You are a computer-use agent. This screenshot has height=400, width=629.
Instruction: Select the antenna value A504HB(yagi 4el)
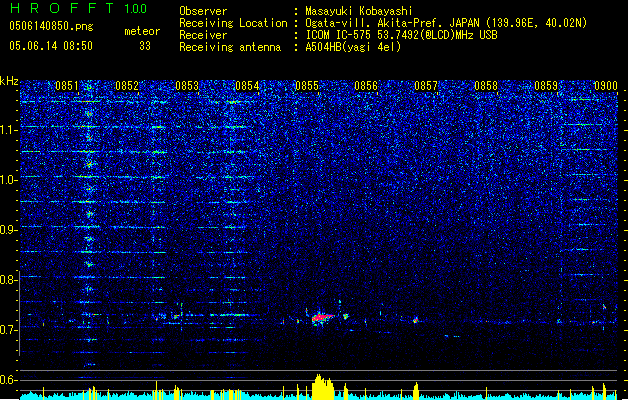click(x=353, y=47)
